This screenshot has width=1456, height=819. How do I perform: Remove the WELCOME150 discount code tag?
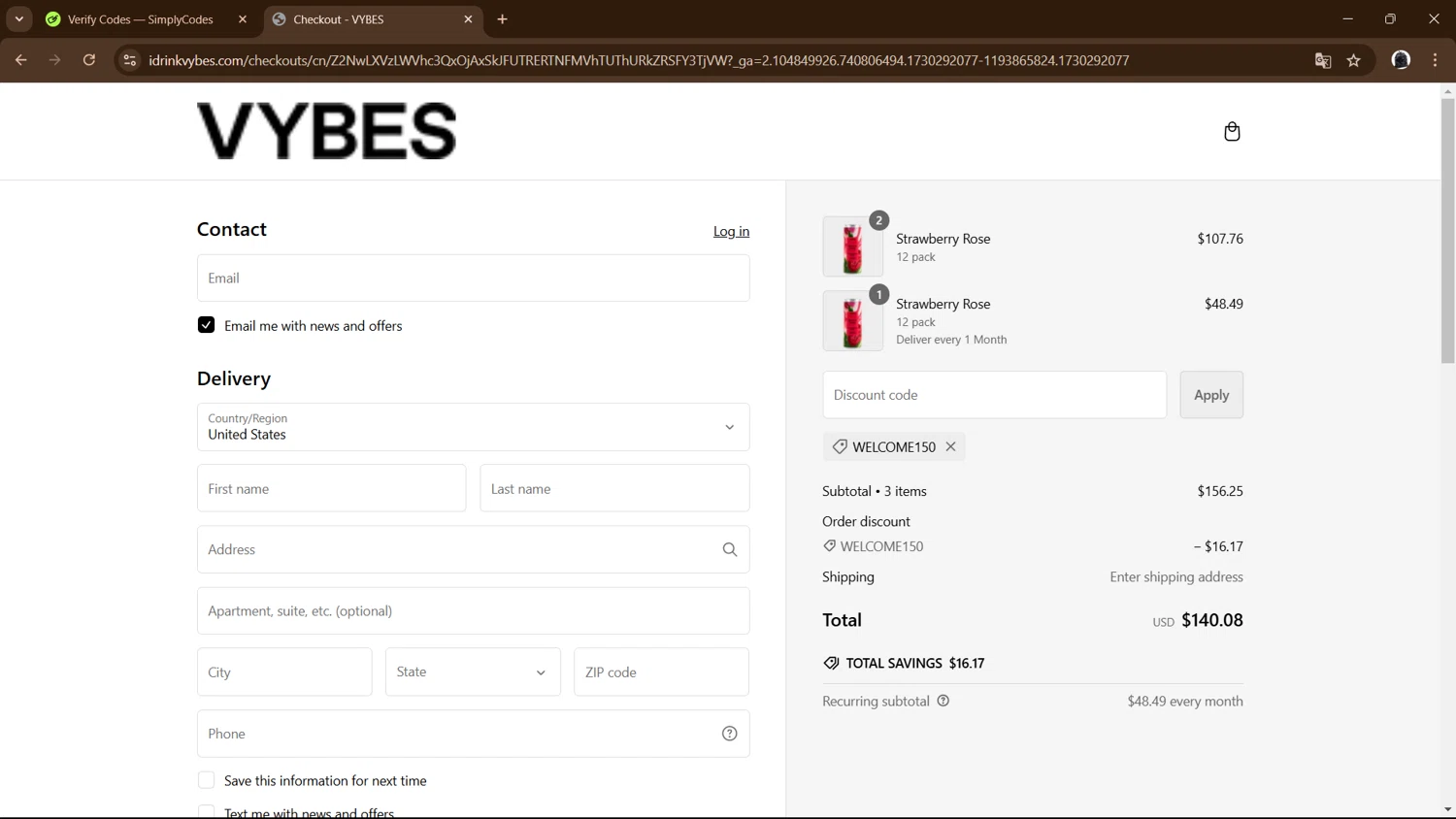pyautogui.click(x=950, y=446)
